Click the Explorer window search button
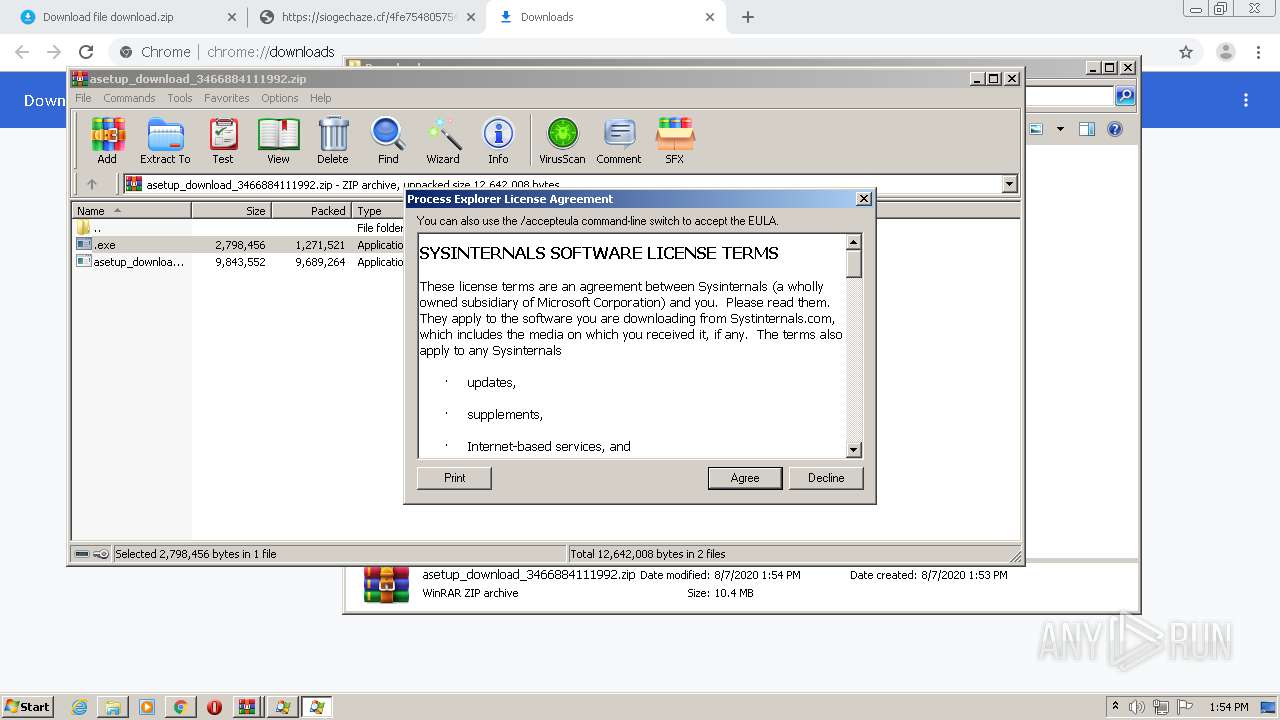 point(1125,96)
